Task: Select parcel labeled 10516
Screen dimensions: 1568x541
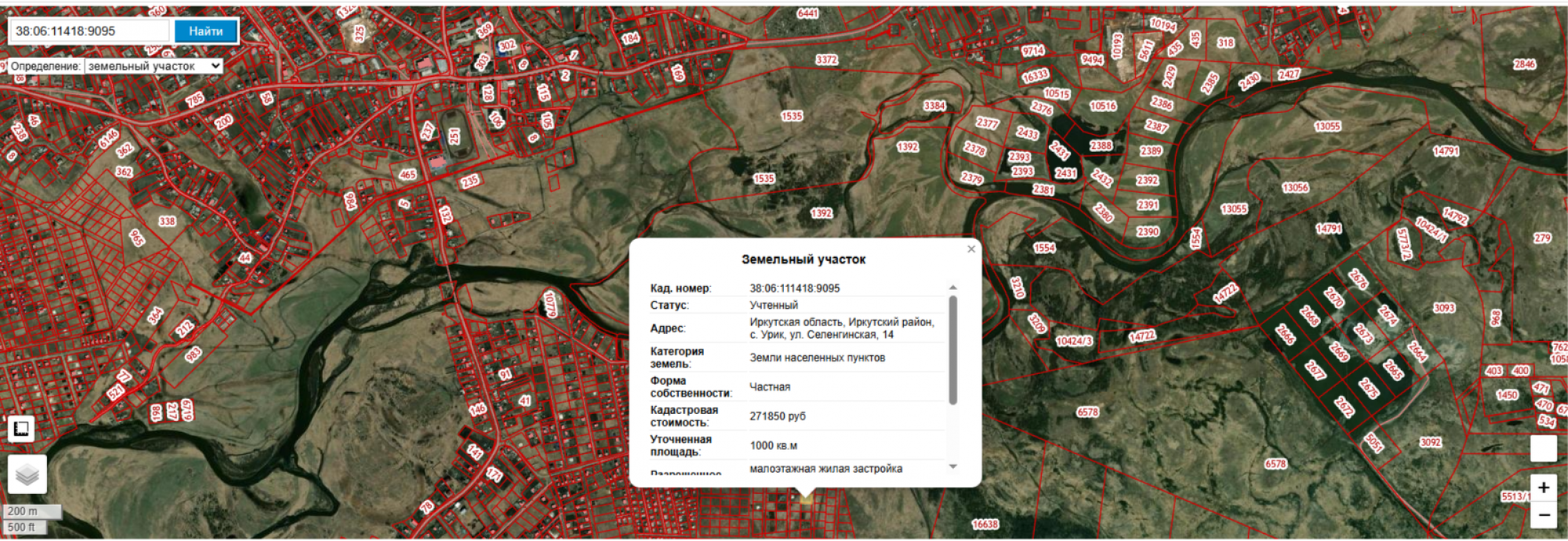Action: [1102, 107]
